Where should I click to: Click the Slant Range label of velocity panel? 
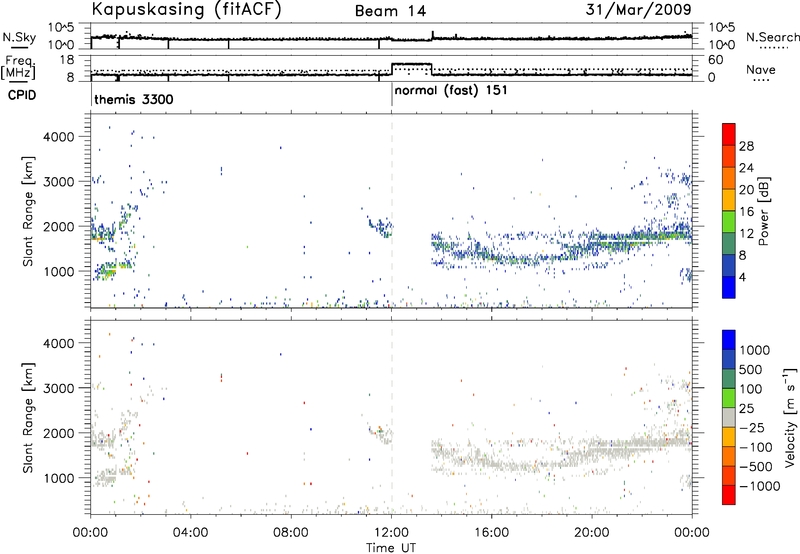click(28, 417)
